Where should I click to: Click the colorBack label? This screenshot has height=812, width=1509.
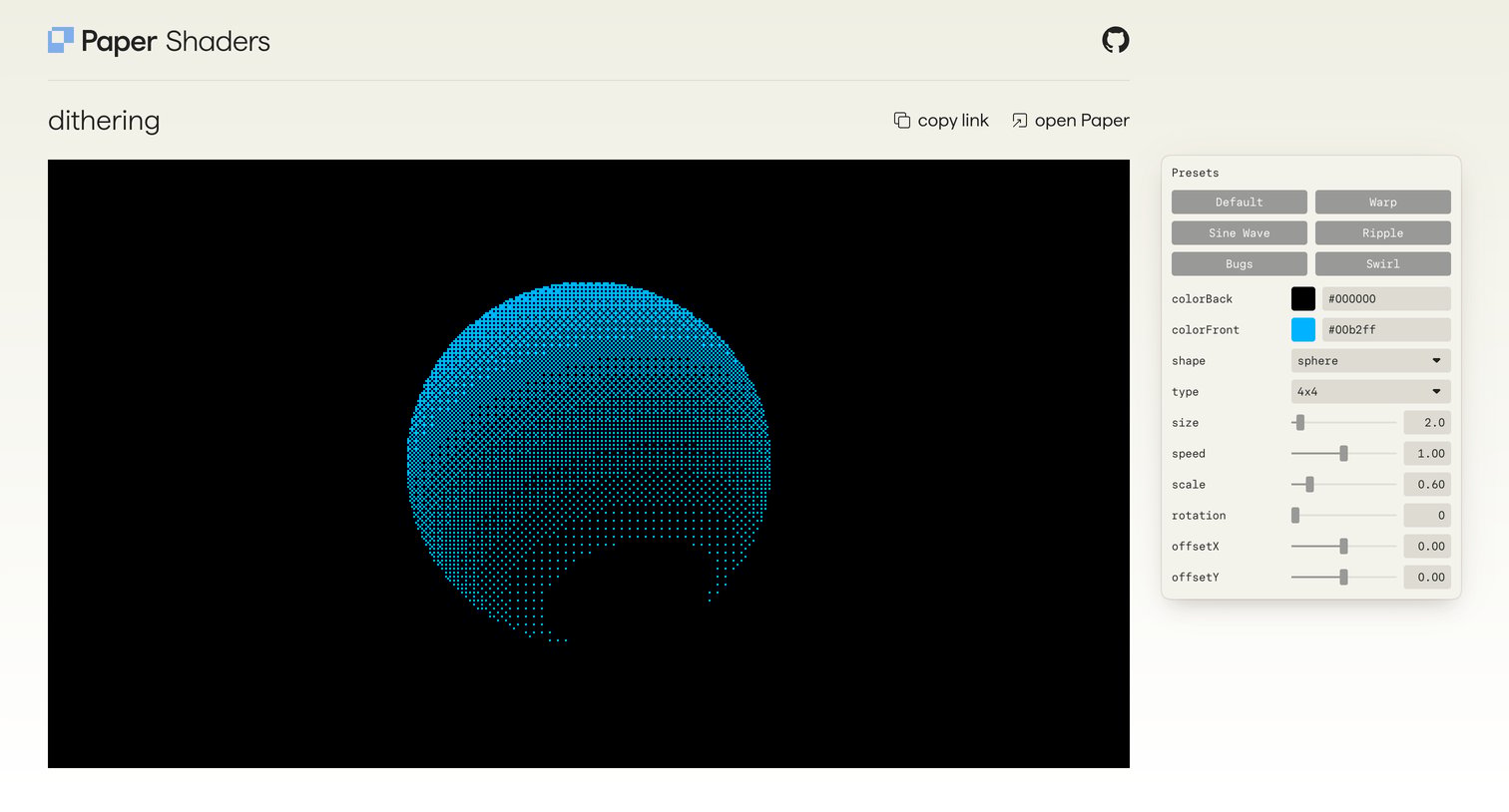pyautogui.click(x=1202, y=298)
